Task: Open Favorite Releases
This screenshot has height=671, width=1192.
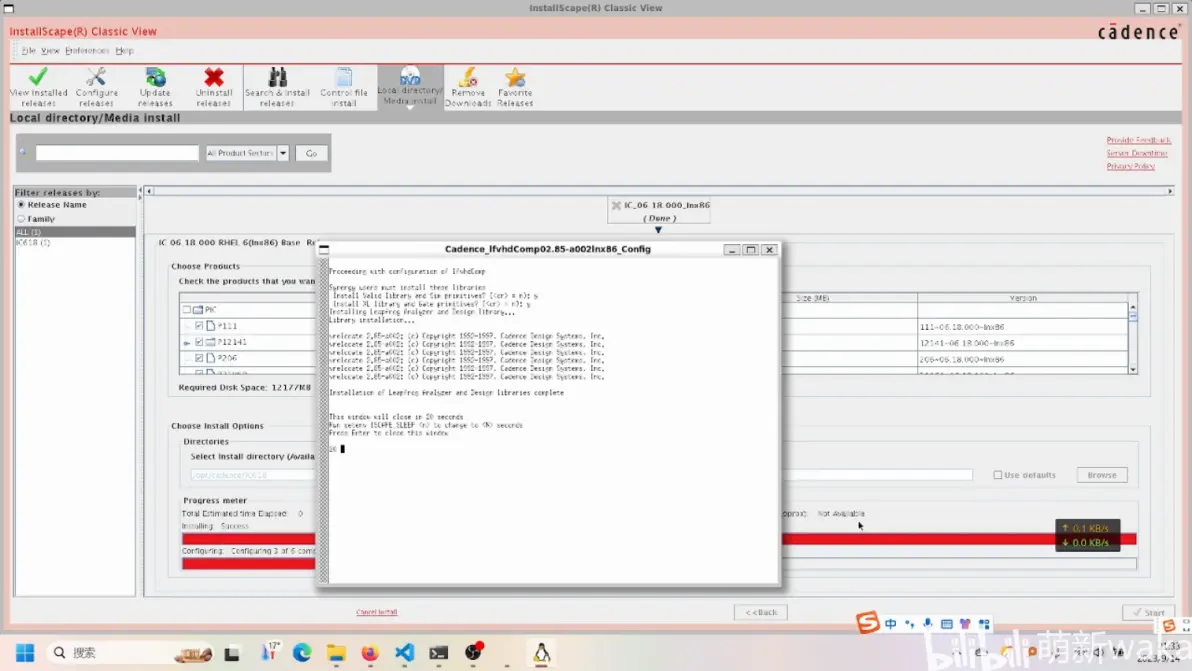Action: (x=515, y=87)
